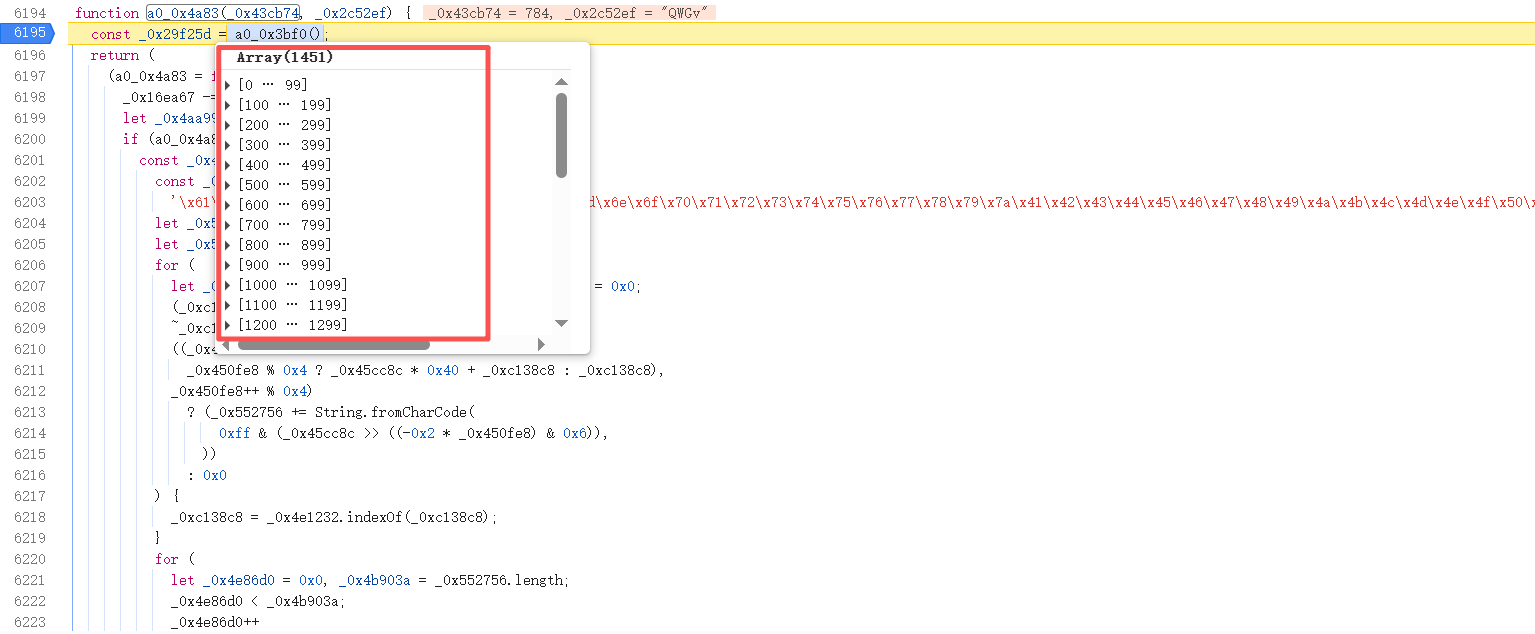
Task: Expand the [1200 … 1299] array range
Action: coord(229,325)
